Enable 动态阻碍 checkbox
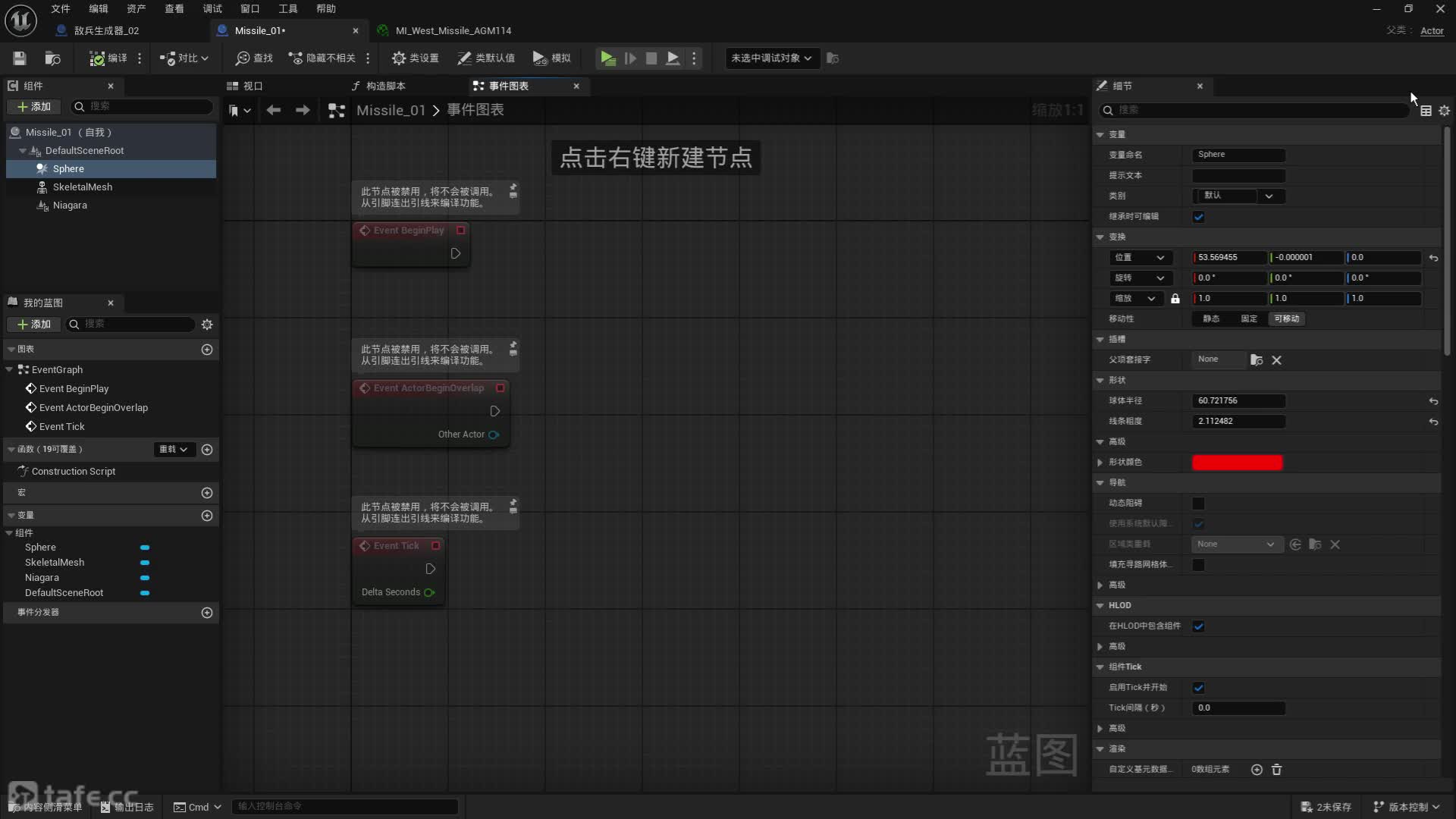 1199,504
